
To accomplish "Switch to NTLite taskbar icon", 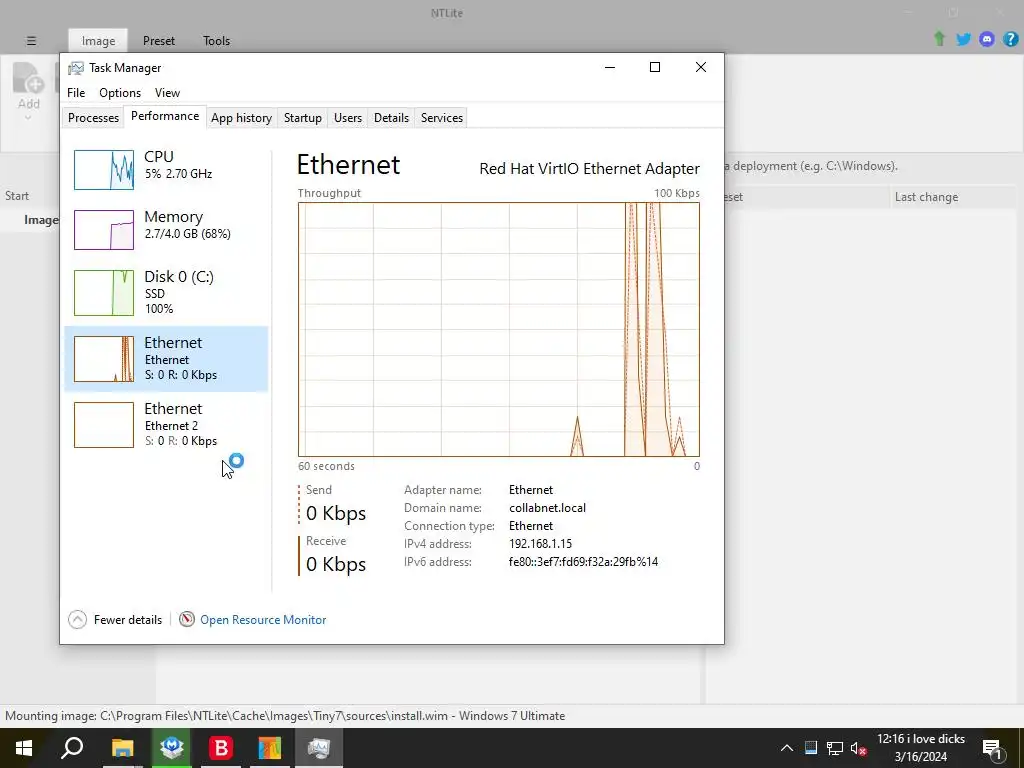I will coord(172,748).
